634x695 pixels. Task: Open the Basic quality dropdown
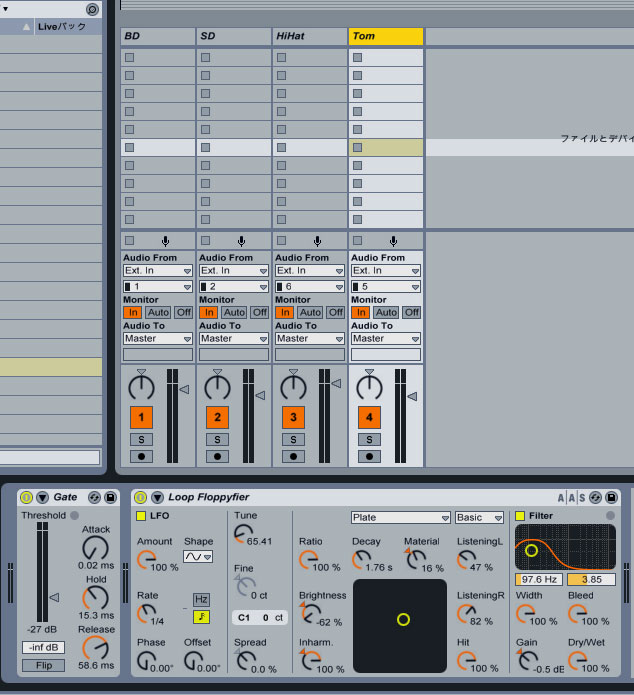[x=479, y=518]
